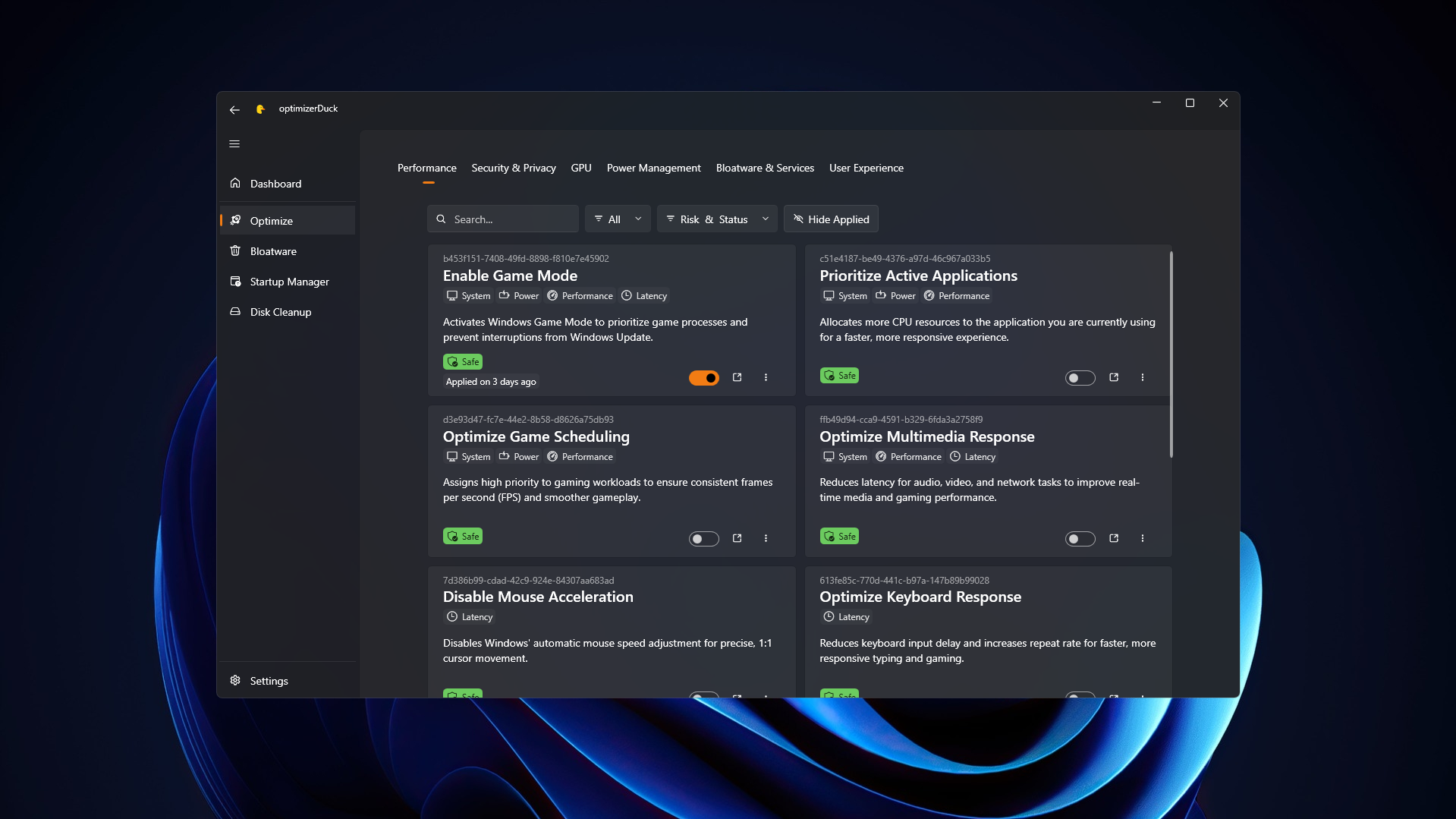Open the Power Management tab
Viewport: 1456px width, 819px height.
(653, 168)
